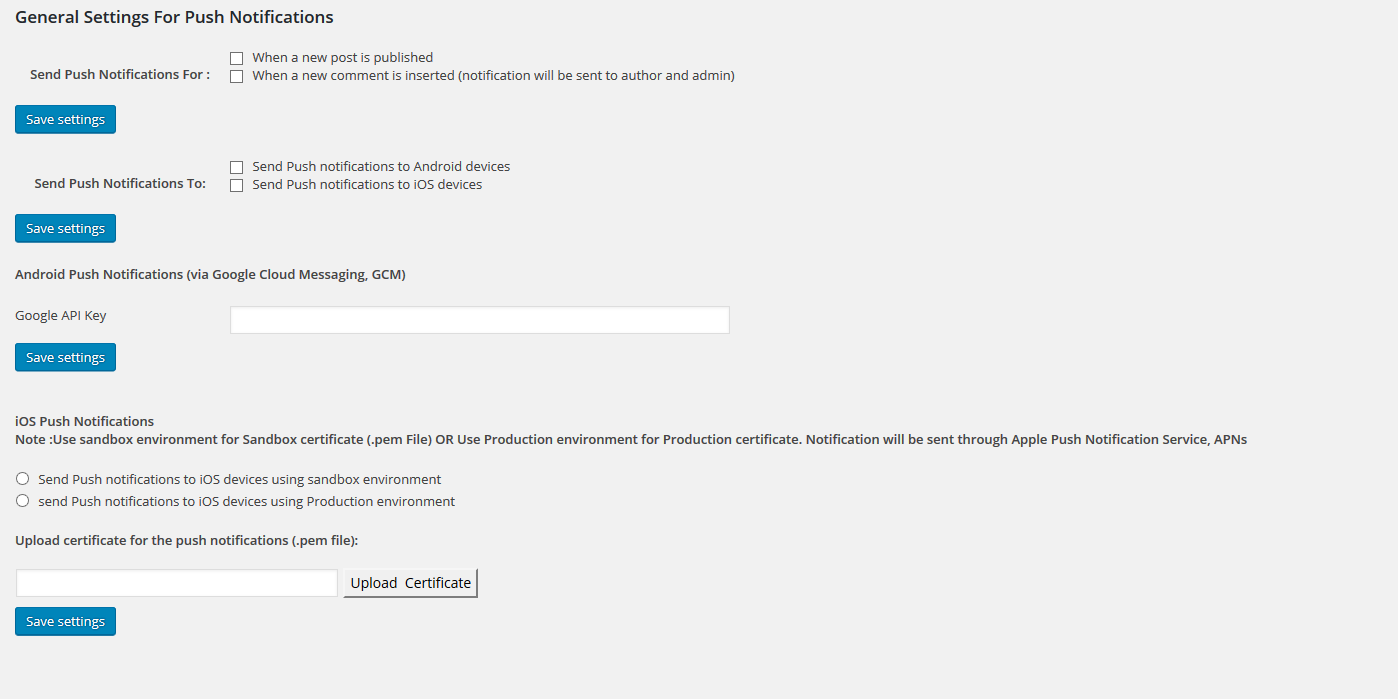This screenshot has width=1398, height=699.
Task: Tick the new comment inserted notification checkbox
Action: [x=237, y=76]
